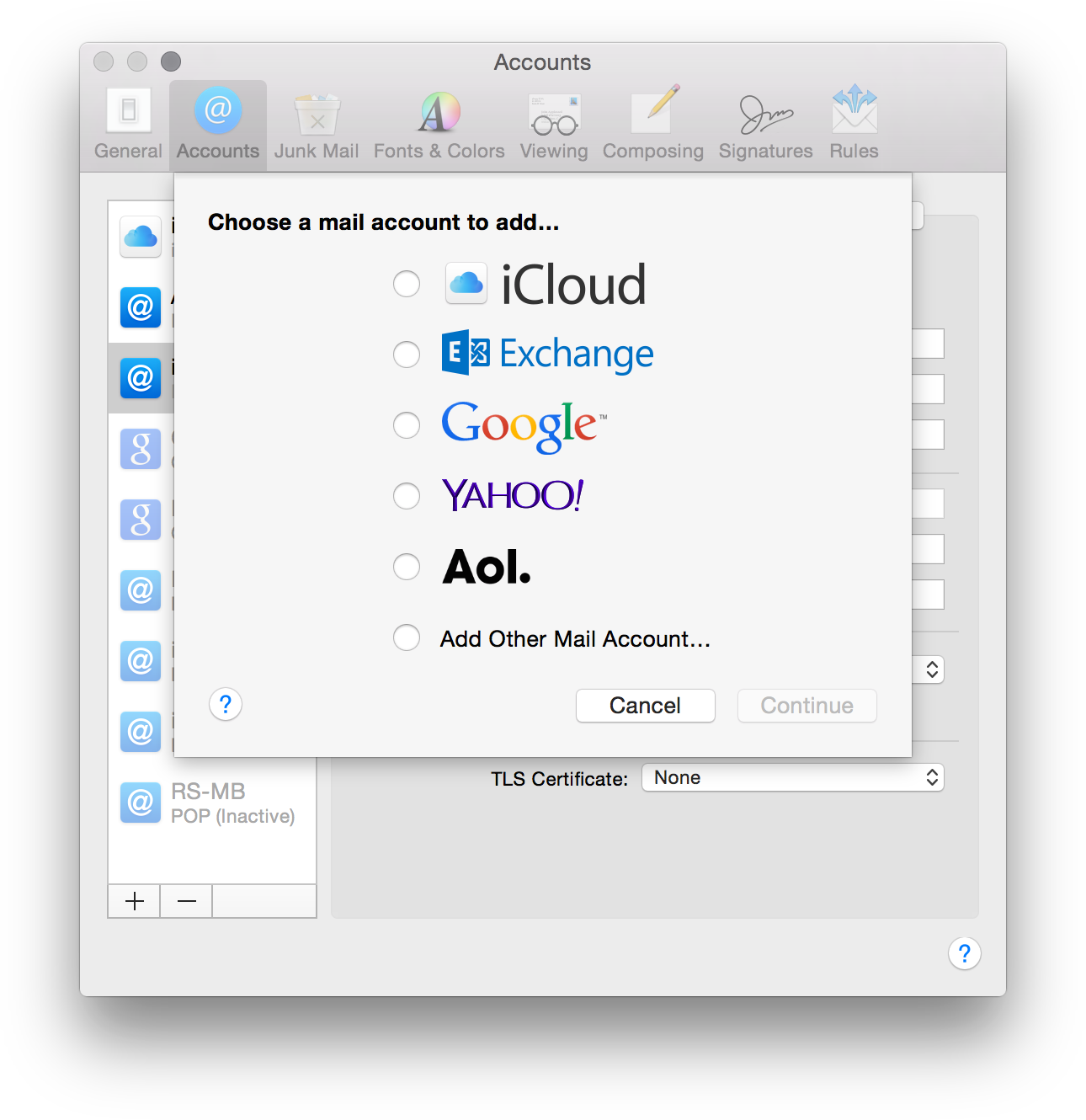Select the second Google account in sidebar
The image size is (1086, 1120).
(x=141, y=520)
